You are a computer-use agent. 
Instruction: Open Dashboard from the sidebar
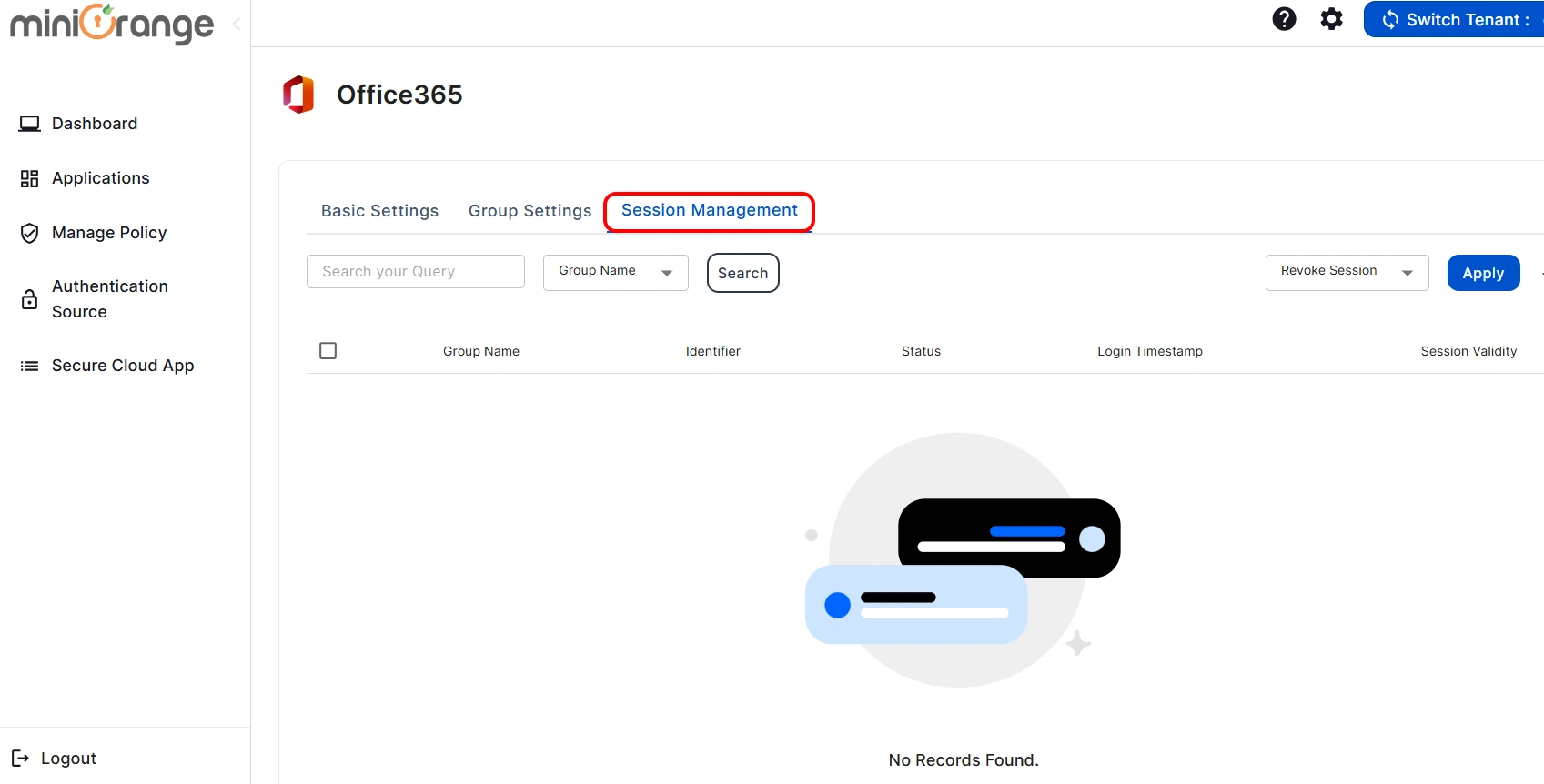95,124
